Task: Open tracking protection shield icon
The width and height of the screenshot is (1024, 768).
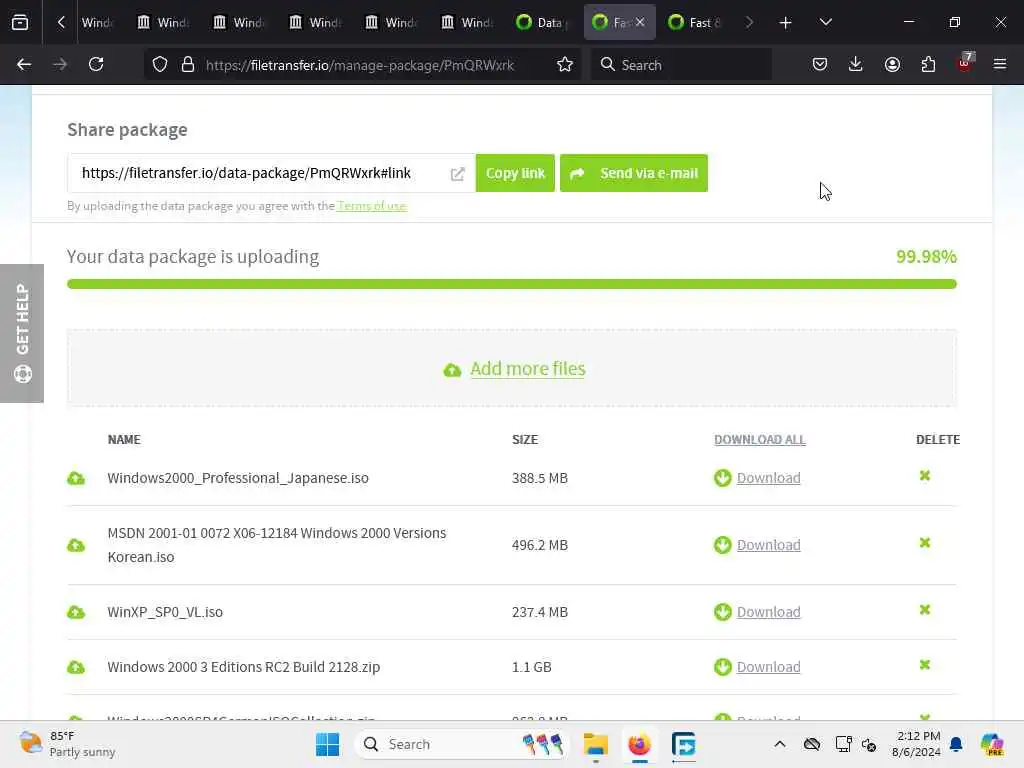Action: point(160,65)
